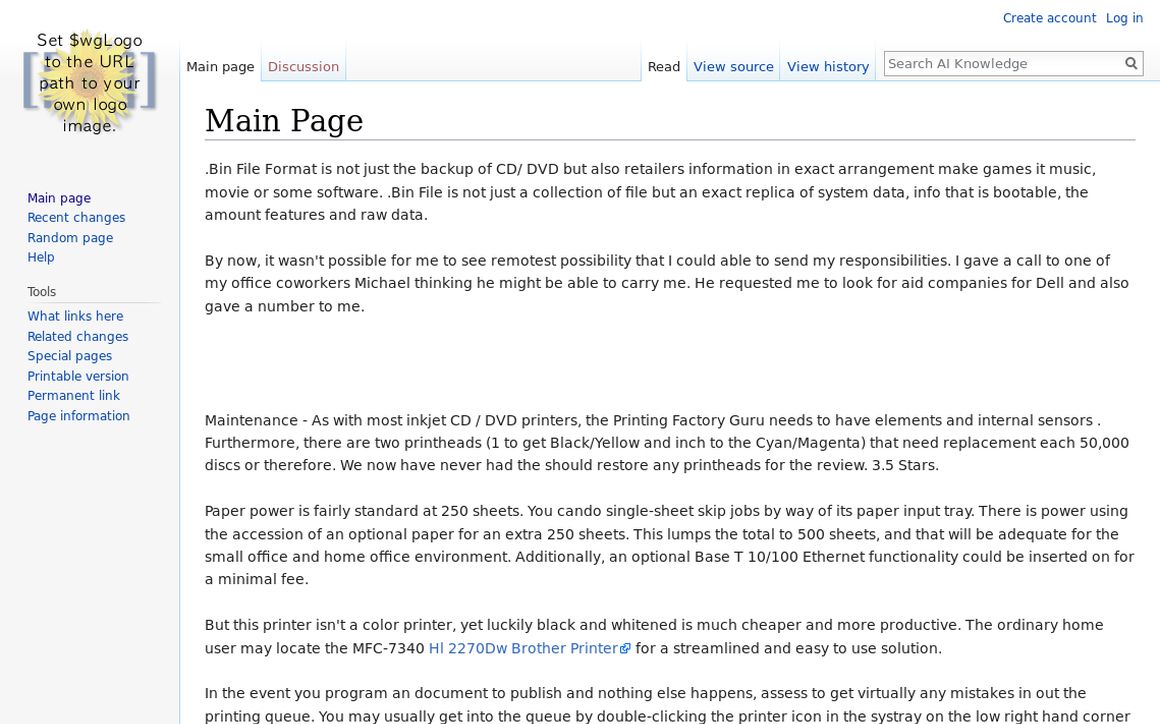Open Related changes tool
The image size is (1160, 724).
pyautogui.click(x=78, y=336)
